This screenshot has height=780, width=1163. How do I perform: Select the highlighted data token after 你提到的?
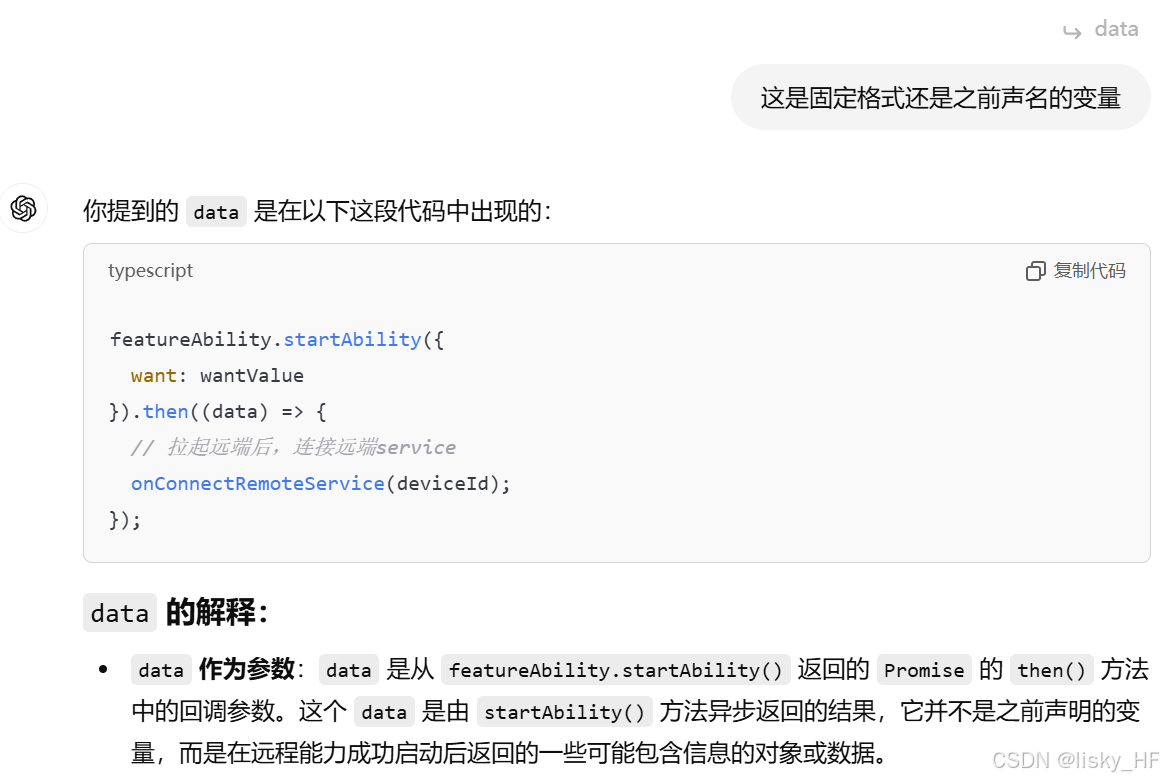pos(215,211)
